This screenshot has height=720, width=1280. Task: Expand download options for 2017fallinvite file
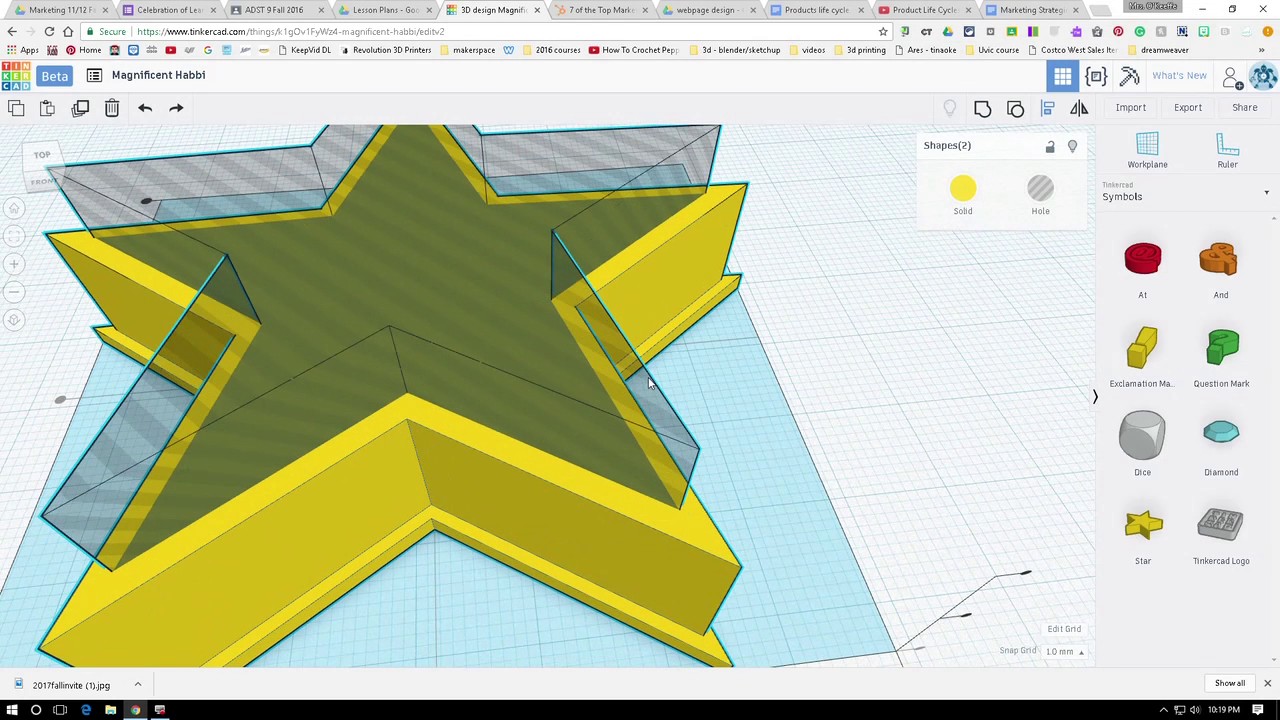(x=138, y=685)
